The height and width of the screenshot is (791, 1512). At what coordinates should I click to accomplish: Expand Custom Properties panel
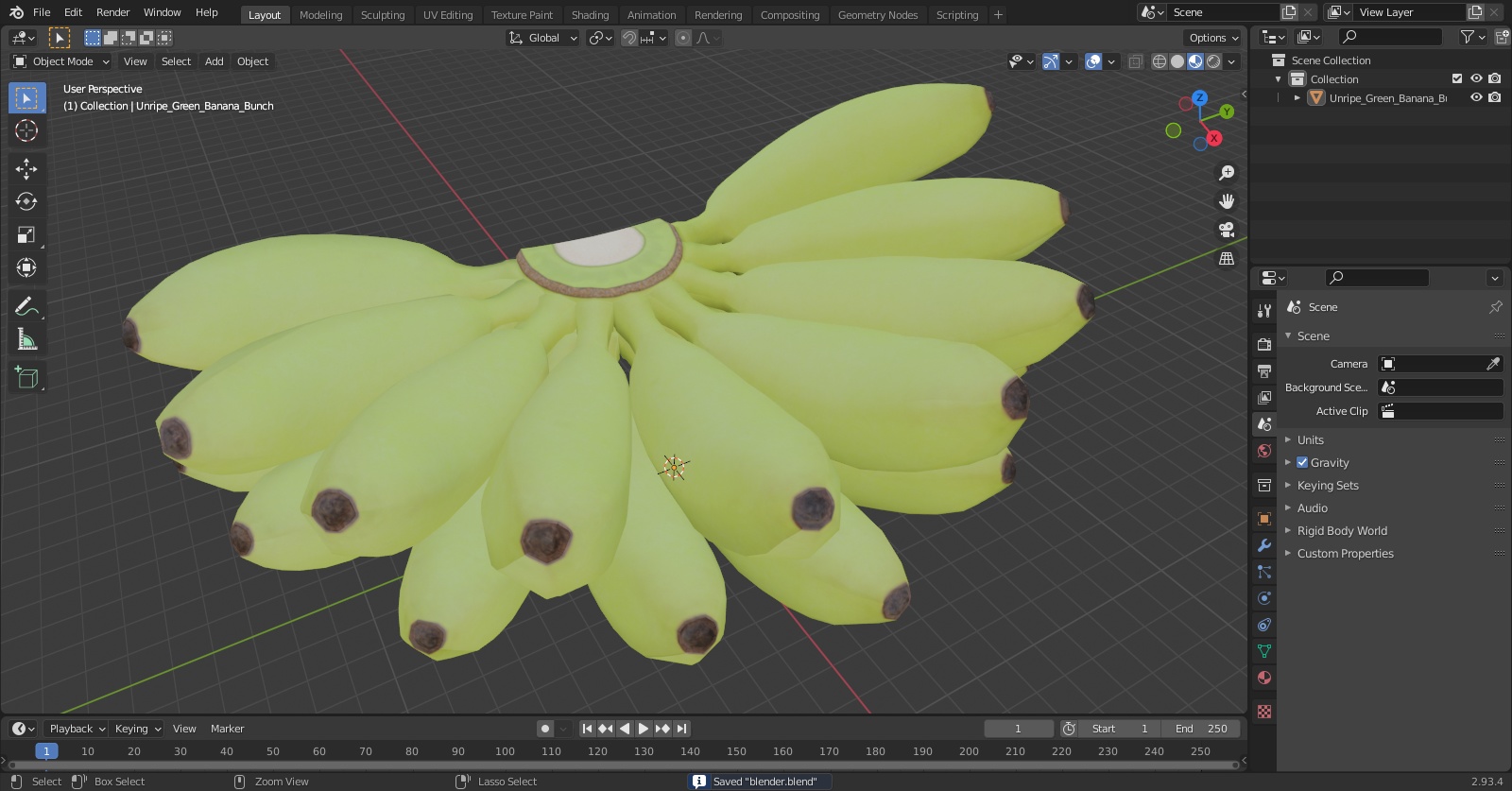click(x=1345, y=554)
